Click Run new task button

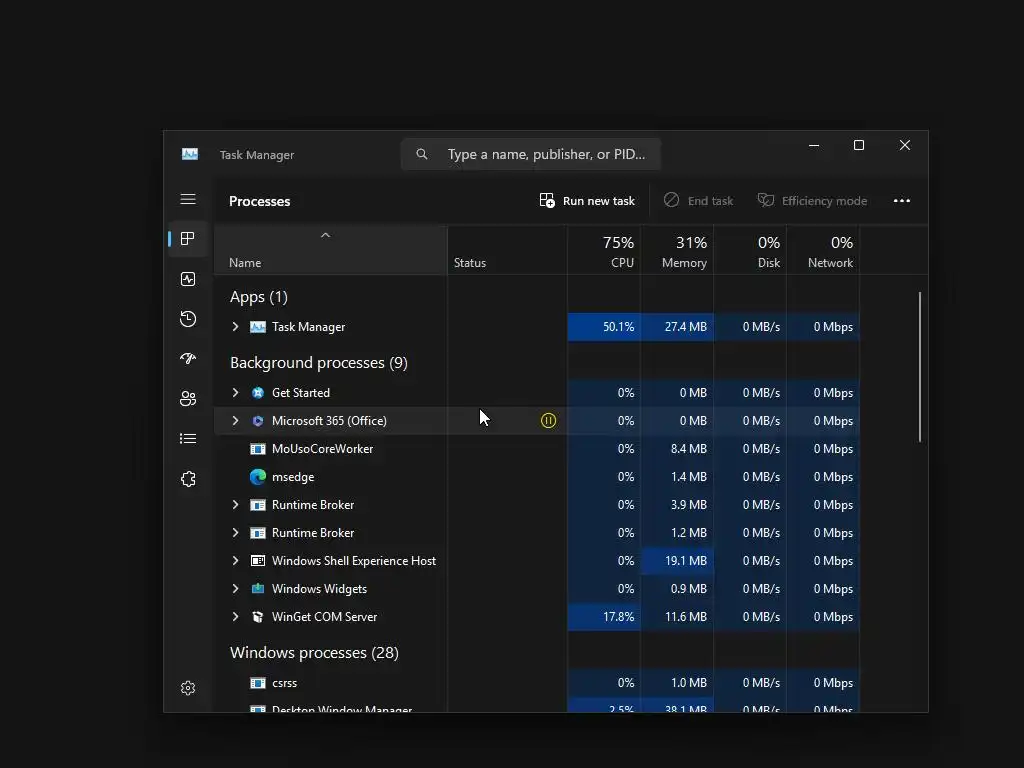tap(587, 200)
